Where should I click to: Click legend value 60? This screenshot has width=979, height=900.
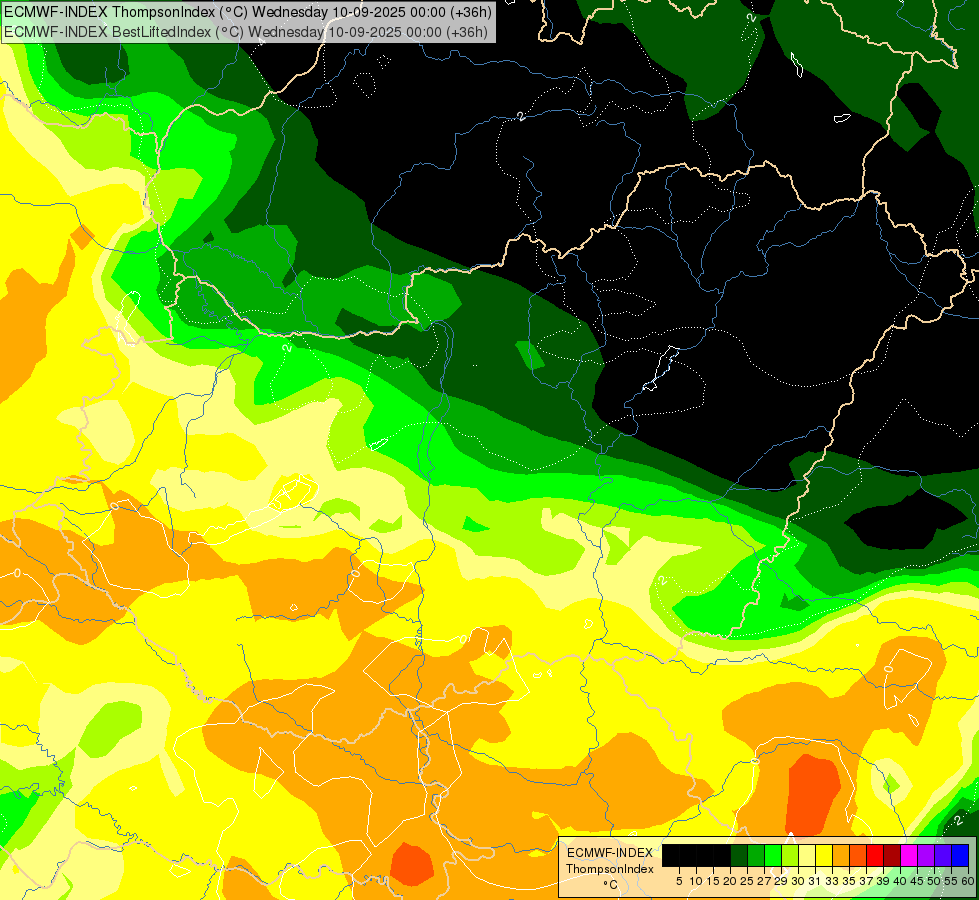click(x=968, y=881)
